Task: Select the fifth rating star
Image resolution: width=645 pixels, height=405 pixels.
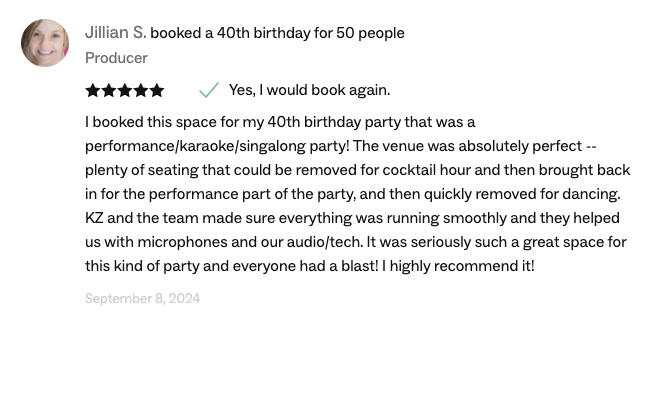Action: pos(157,90)
